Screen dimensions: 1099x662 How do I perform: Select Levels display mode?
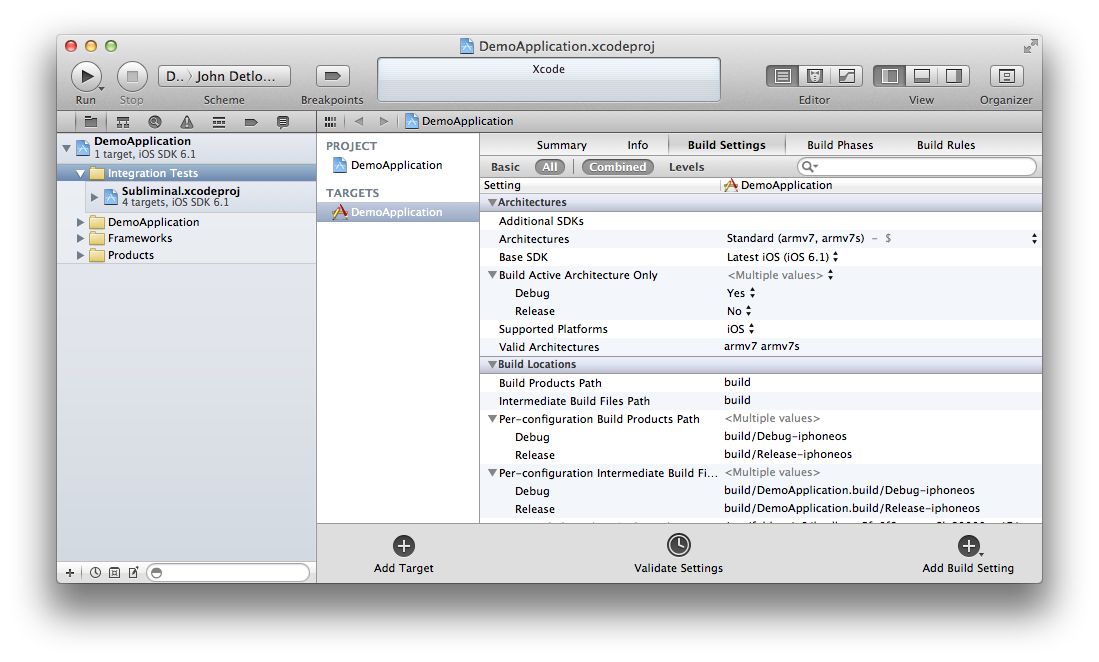click(686, 167)
